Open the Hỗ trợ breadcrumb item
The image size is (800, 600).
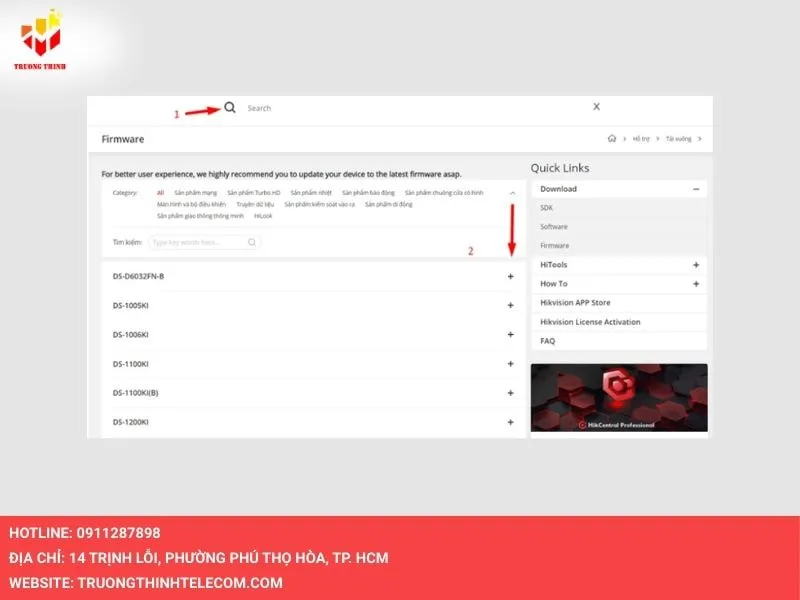coord(640,138)
